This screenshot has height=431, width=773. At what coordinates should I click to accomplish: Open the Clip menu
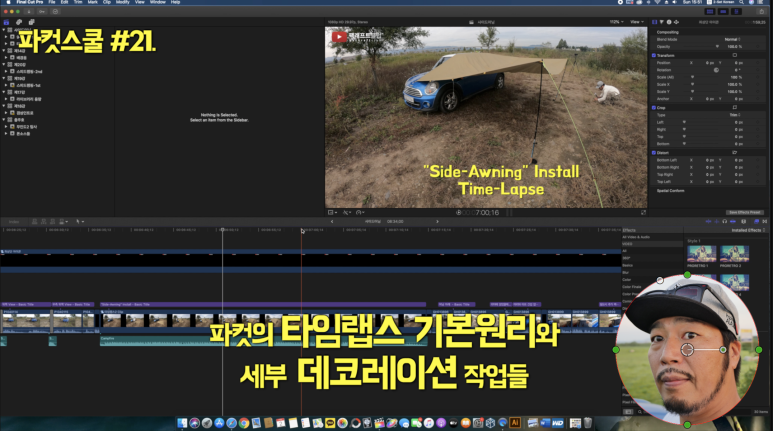[106, 2]
